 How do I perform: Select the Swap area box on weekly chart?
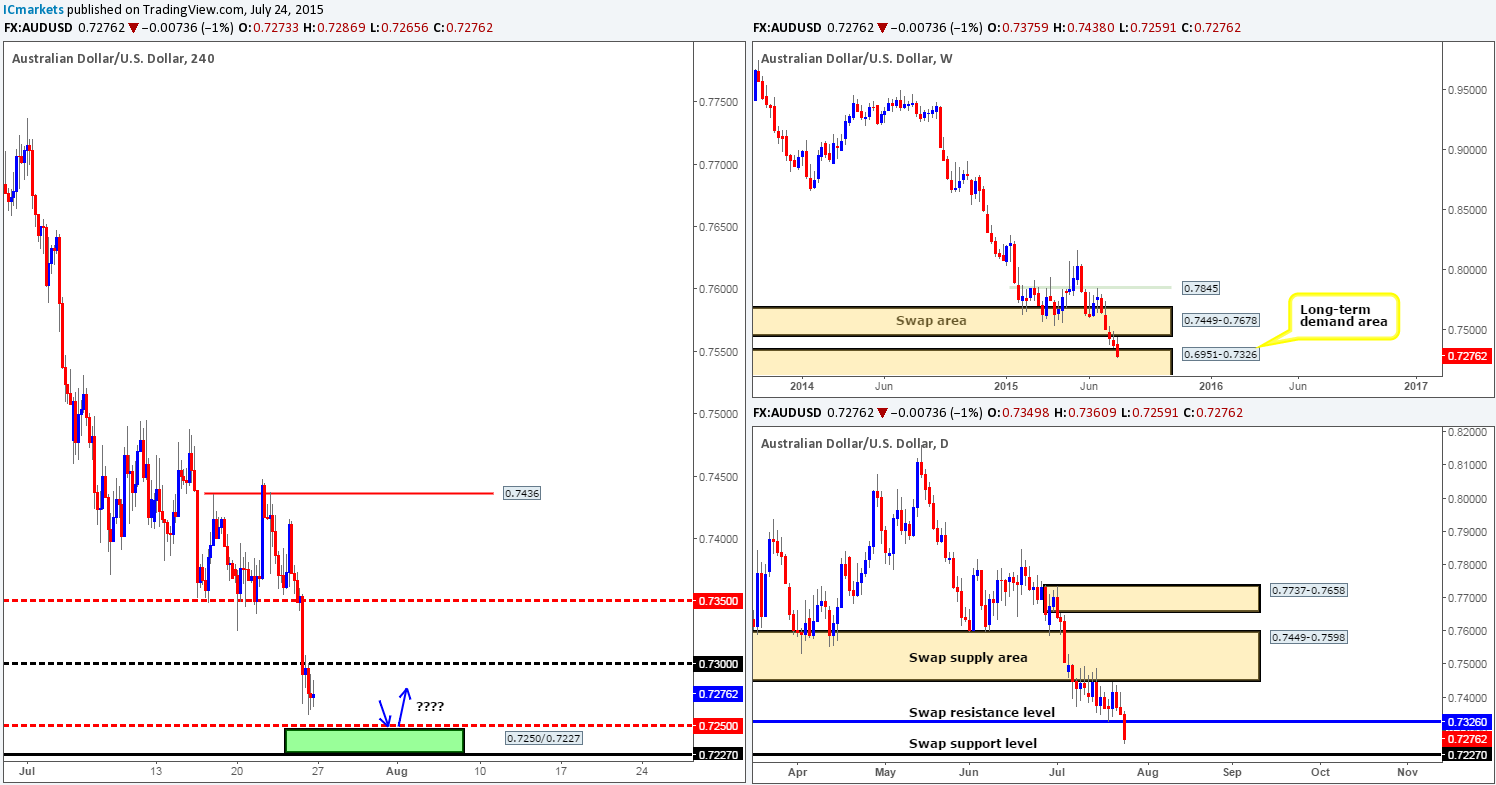[x=960, y=321]
